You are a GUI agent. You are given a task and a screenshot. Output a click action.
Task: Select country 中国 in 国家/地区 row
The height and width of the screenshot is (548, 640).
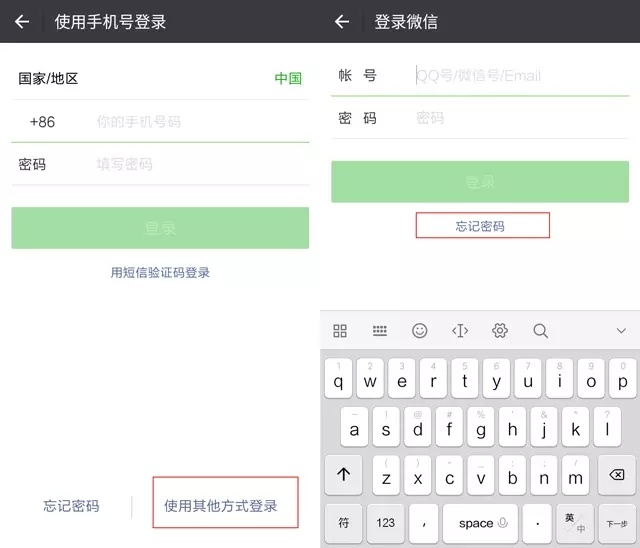coord(288,78)
